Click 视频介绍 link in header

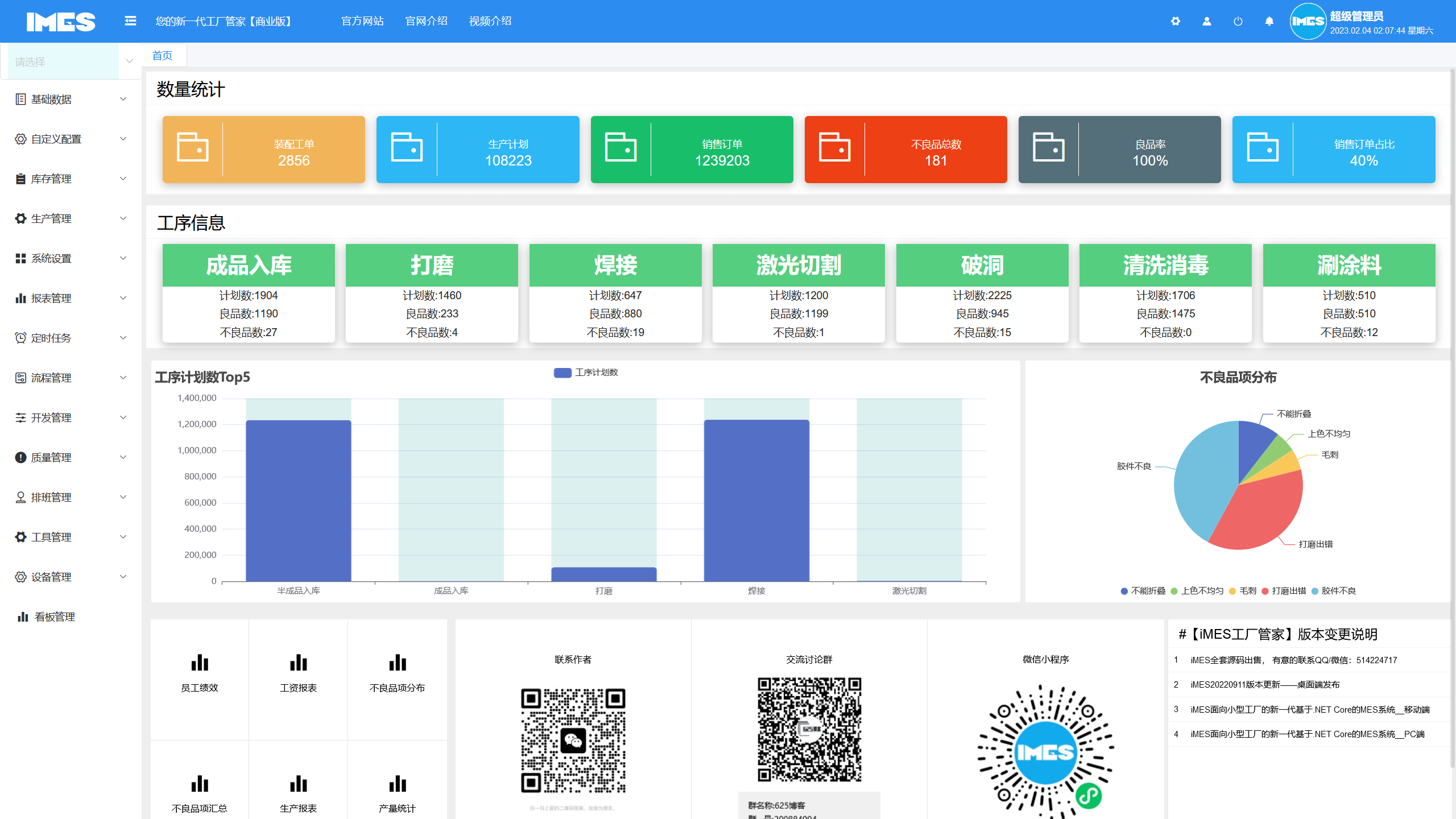point(490,21)
